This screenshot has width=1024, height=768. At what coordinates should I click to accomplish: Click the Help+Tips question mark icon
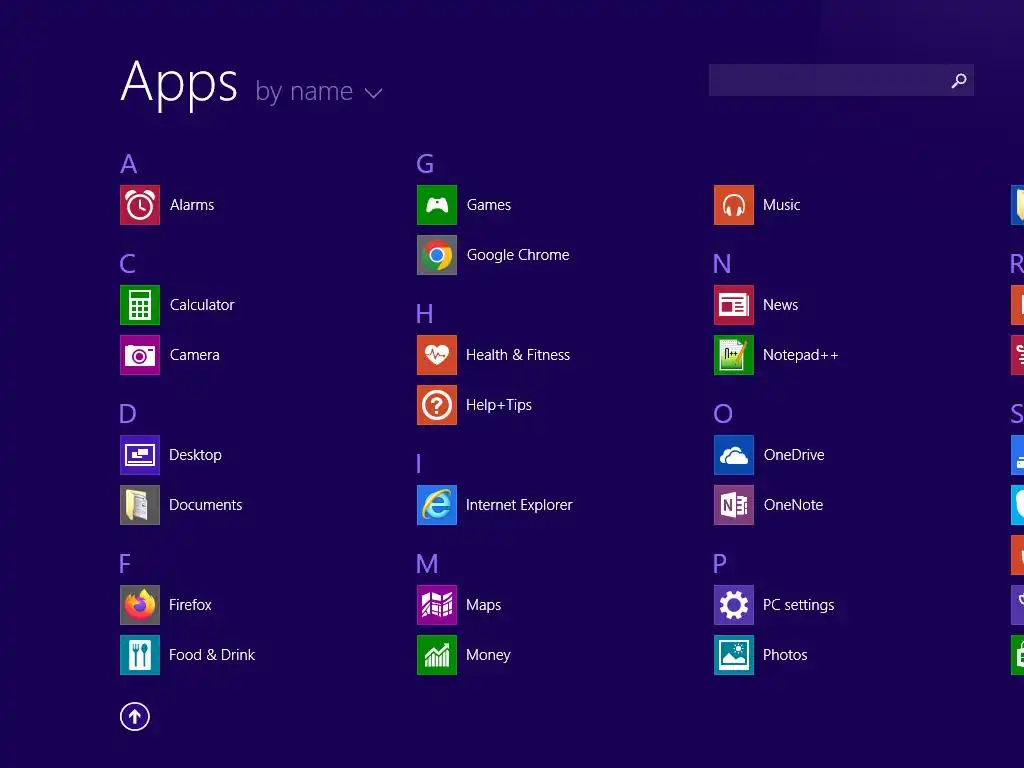click(x=437, y=405)
